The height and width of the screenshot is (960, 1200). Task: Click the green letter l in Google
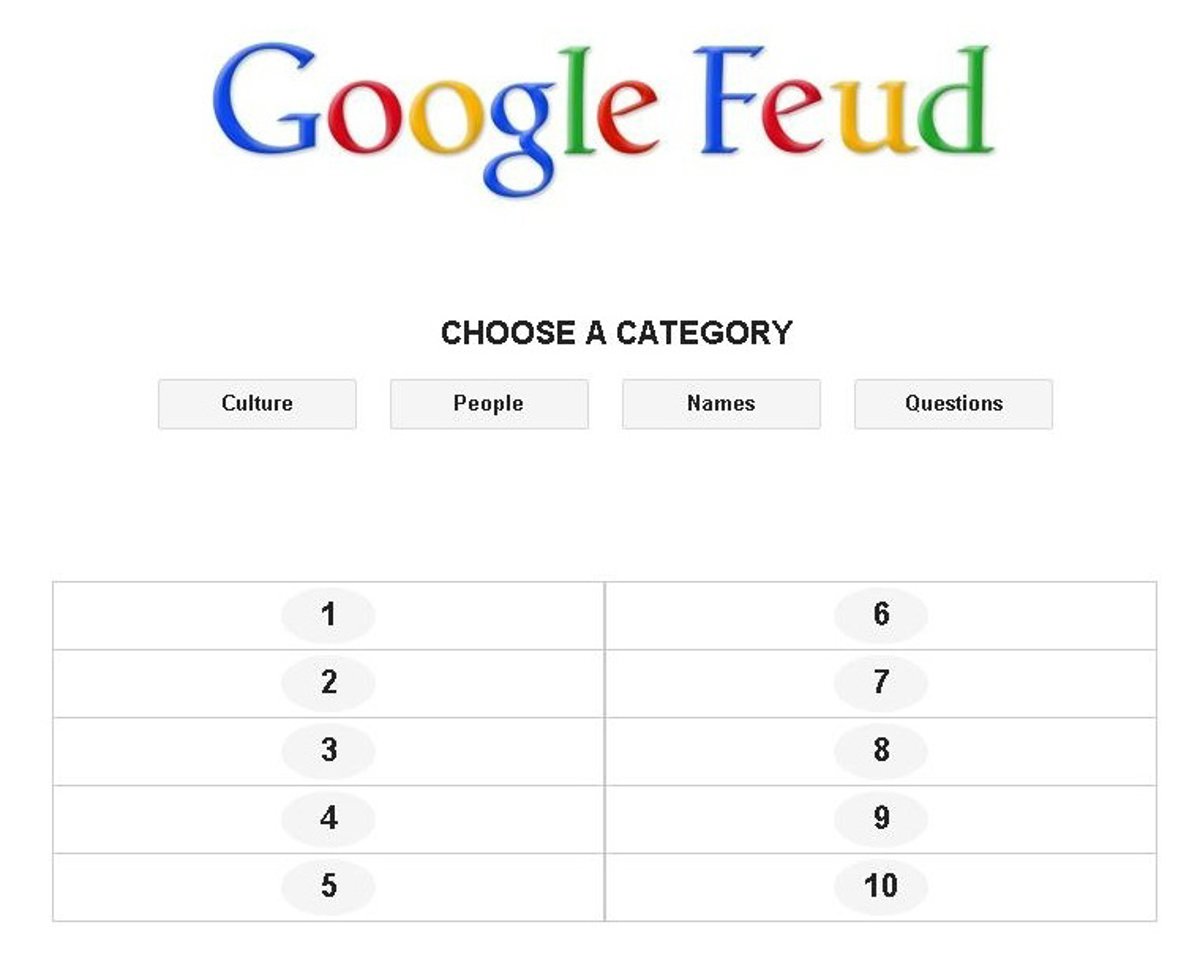point(577,100)
